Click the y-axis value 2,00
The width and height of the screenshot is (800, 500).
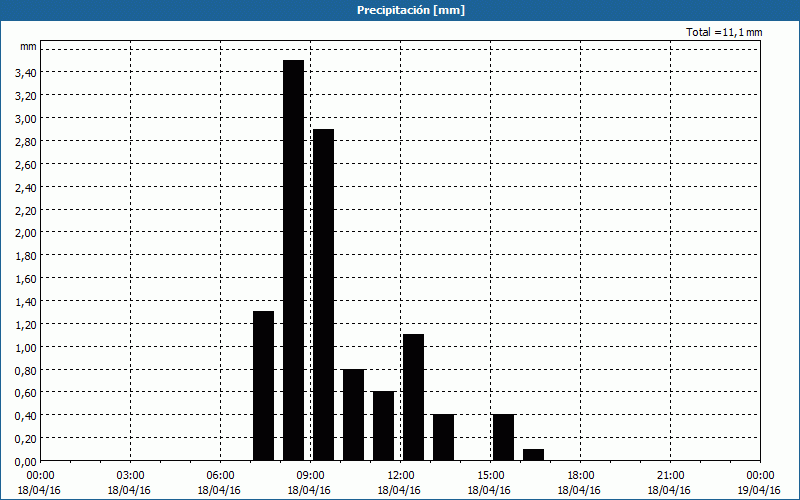click(26, 233)
